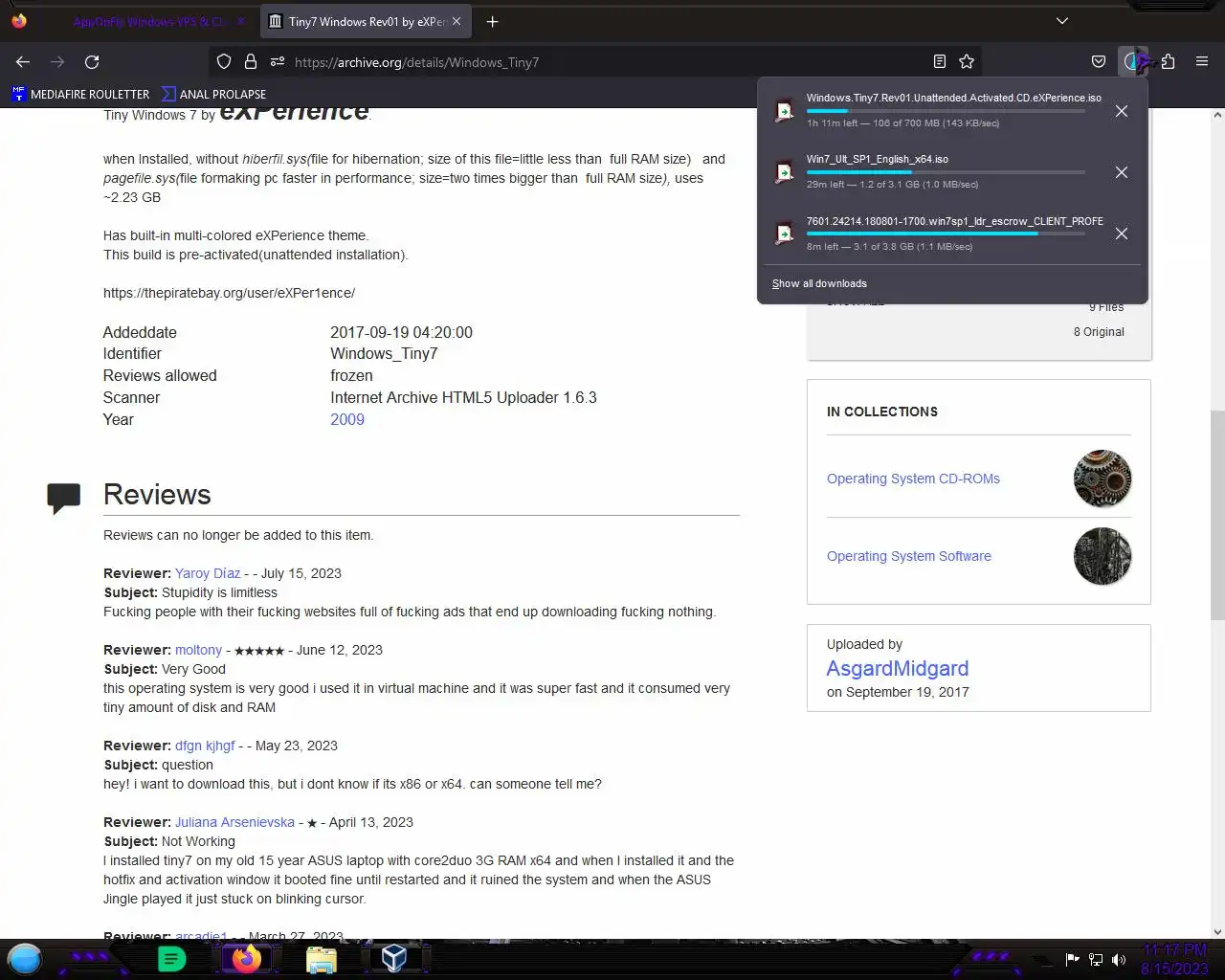Open the 2009 year link
This screenshot has width=1225, height=980.
347,419
